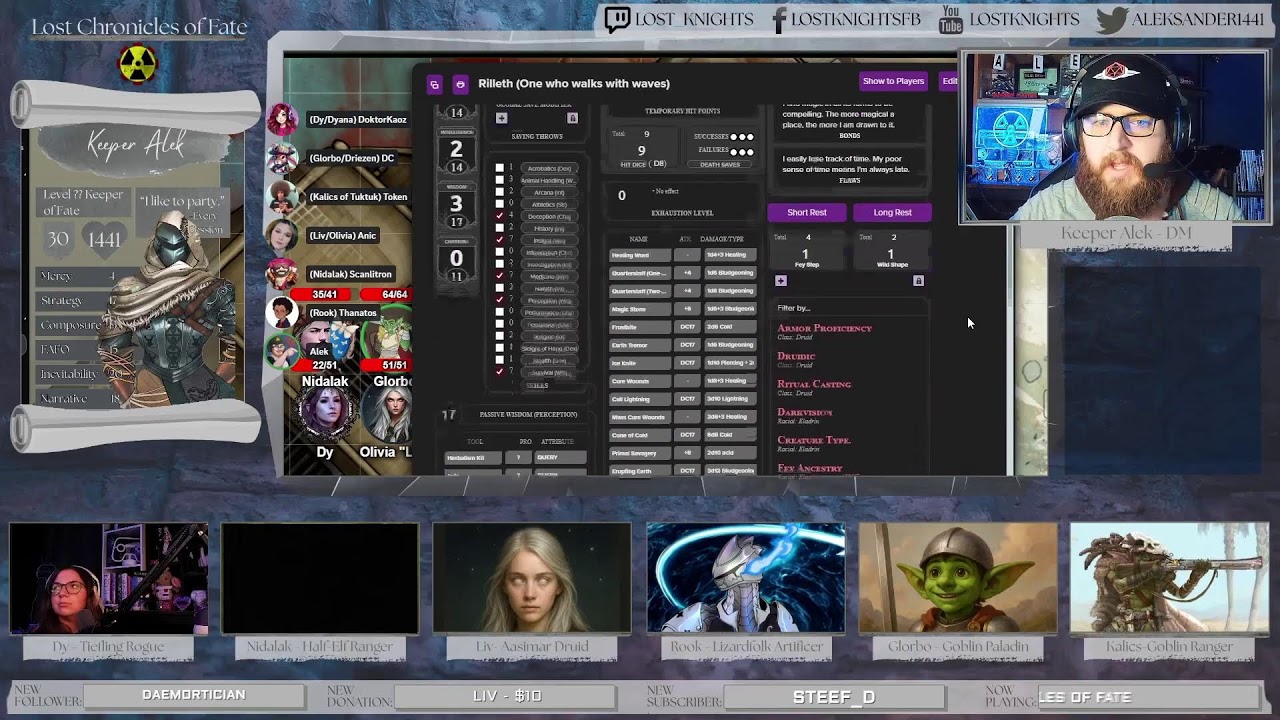
Task: Click the Long Rest button
Action: click(892, 212)
